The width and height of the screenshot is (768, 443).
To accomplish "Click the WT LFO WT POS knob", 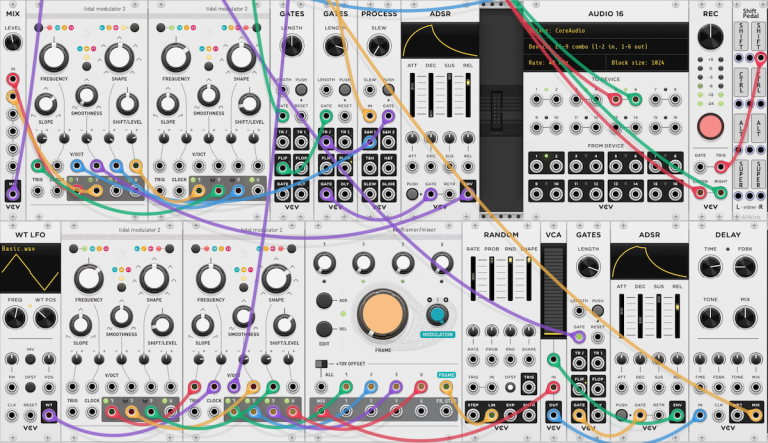I will click(x=45, y=318).
